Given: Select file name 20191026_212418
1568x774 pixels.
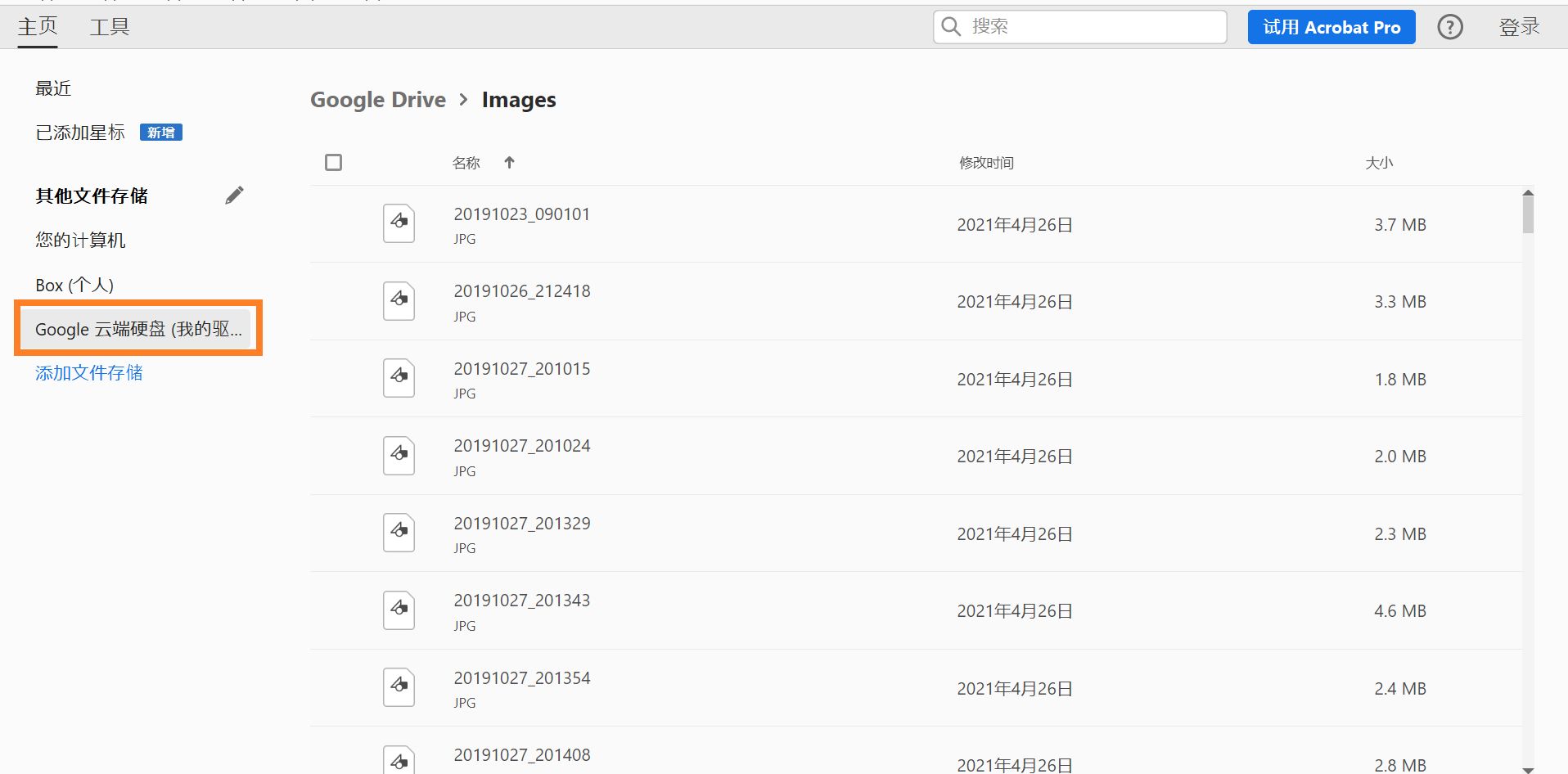Looking at the screenshot, I should (522, 291).
